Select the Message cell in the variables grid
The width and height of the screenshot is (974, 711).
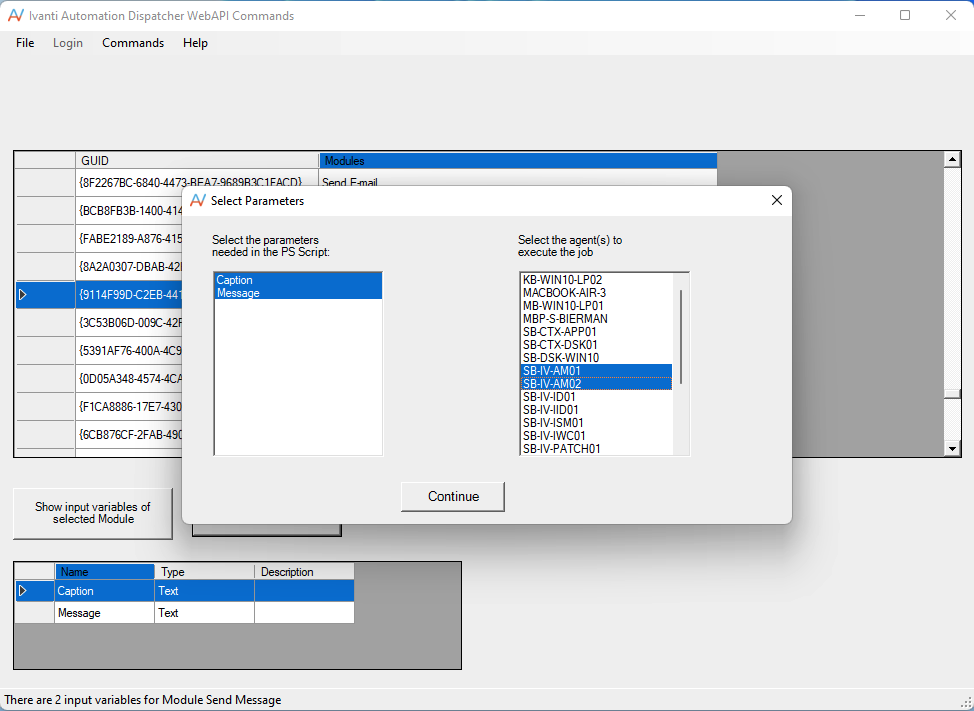(104, 613)
